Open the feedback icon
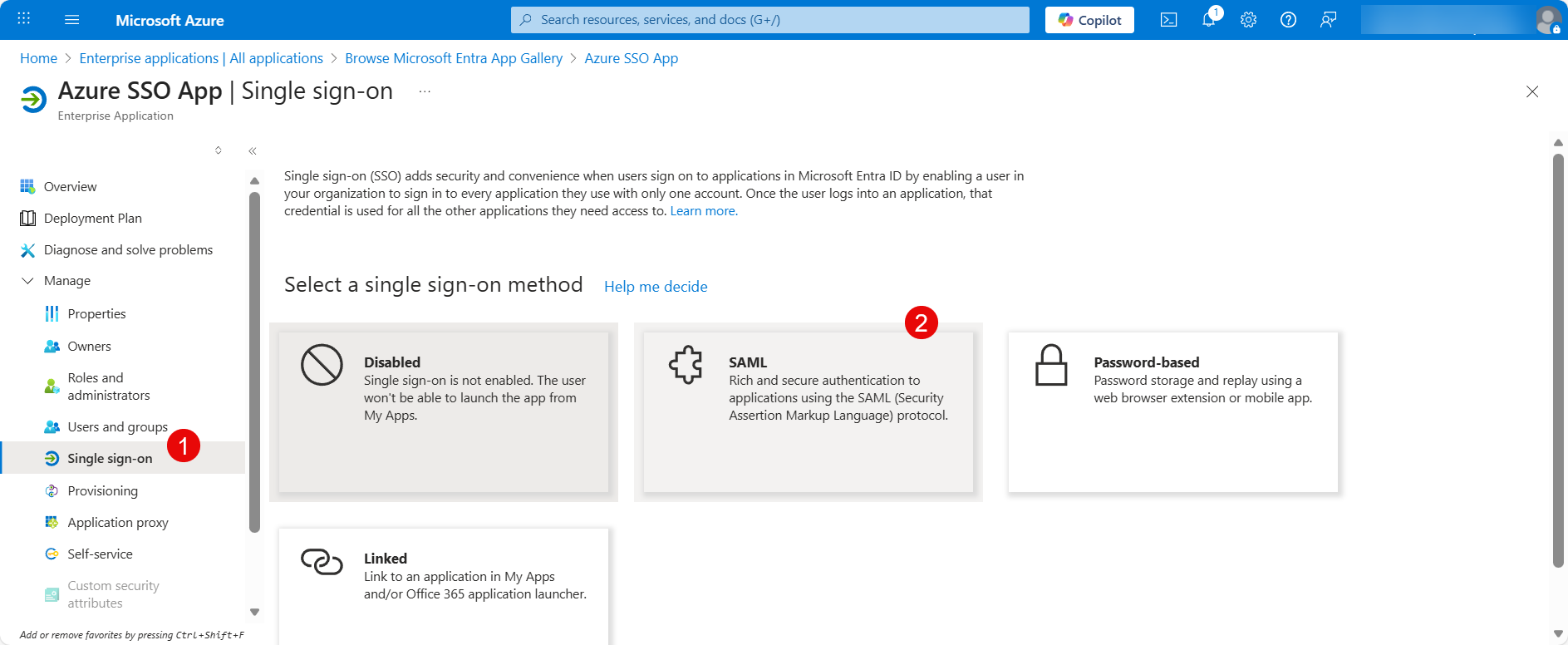Screen dimensions: 1568x645 tap(1328, 20)
